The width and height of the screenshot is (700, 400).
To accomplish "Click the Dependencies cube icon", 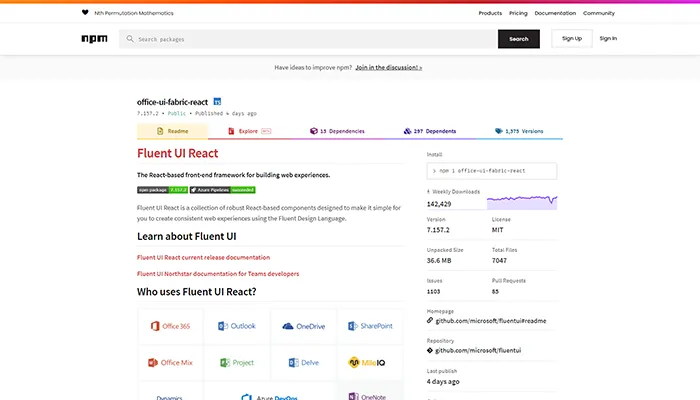I will 313,131.
